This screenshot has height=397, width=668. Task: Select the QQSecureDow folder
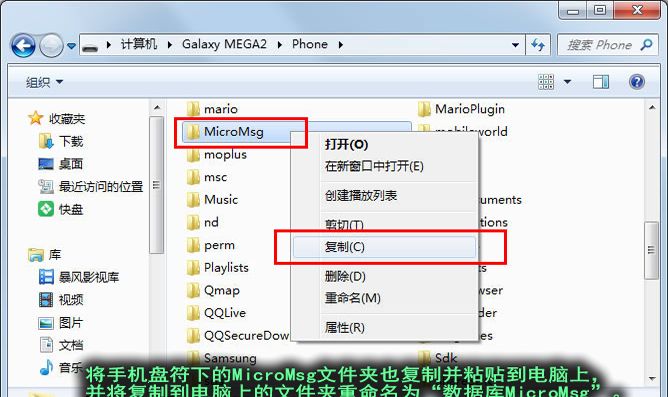click(x=238, y=336)
